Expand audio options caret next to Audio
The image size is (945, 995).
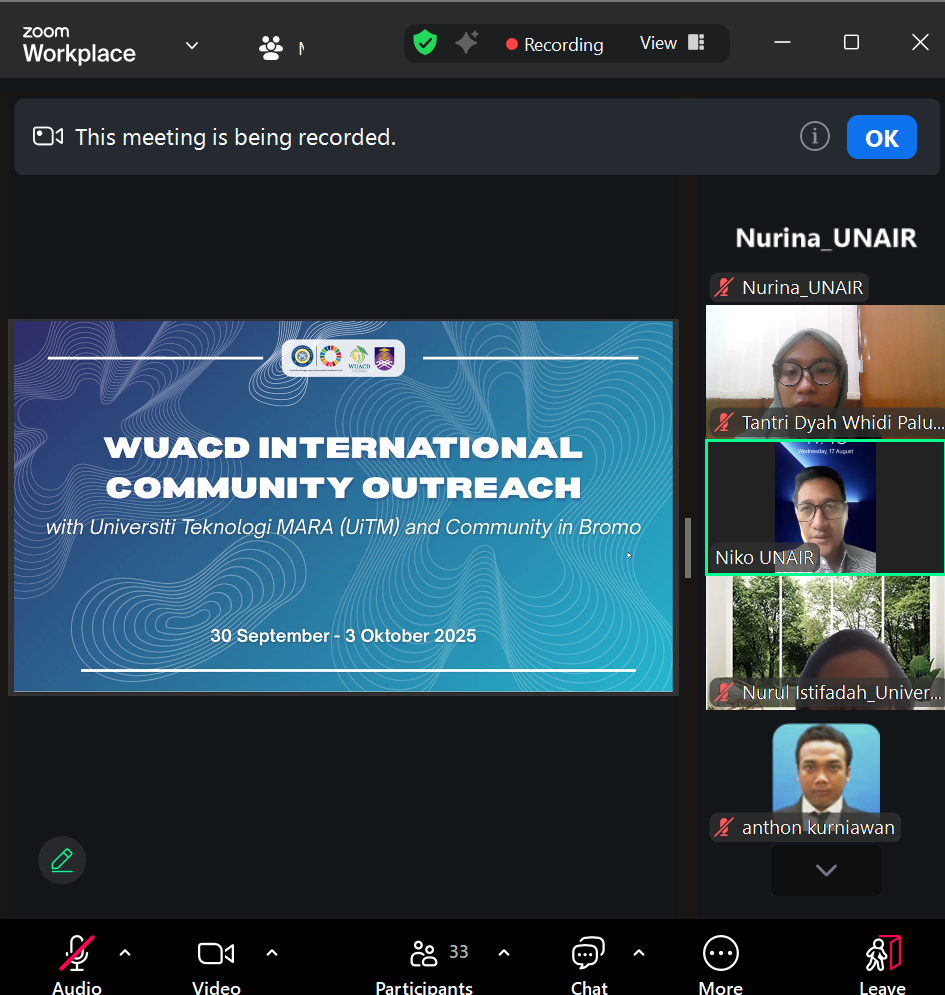(x=125, y=953)
